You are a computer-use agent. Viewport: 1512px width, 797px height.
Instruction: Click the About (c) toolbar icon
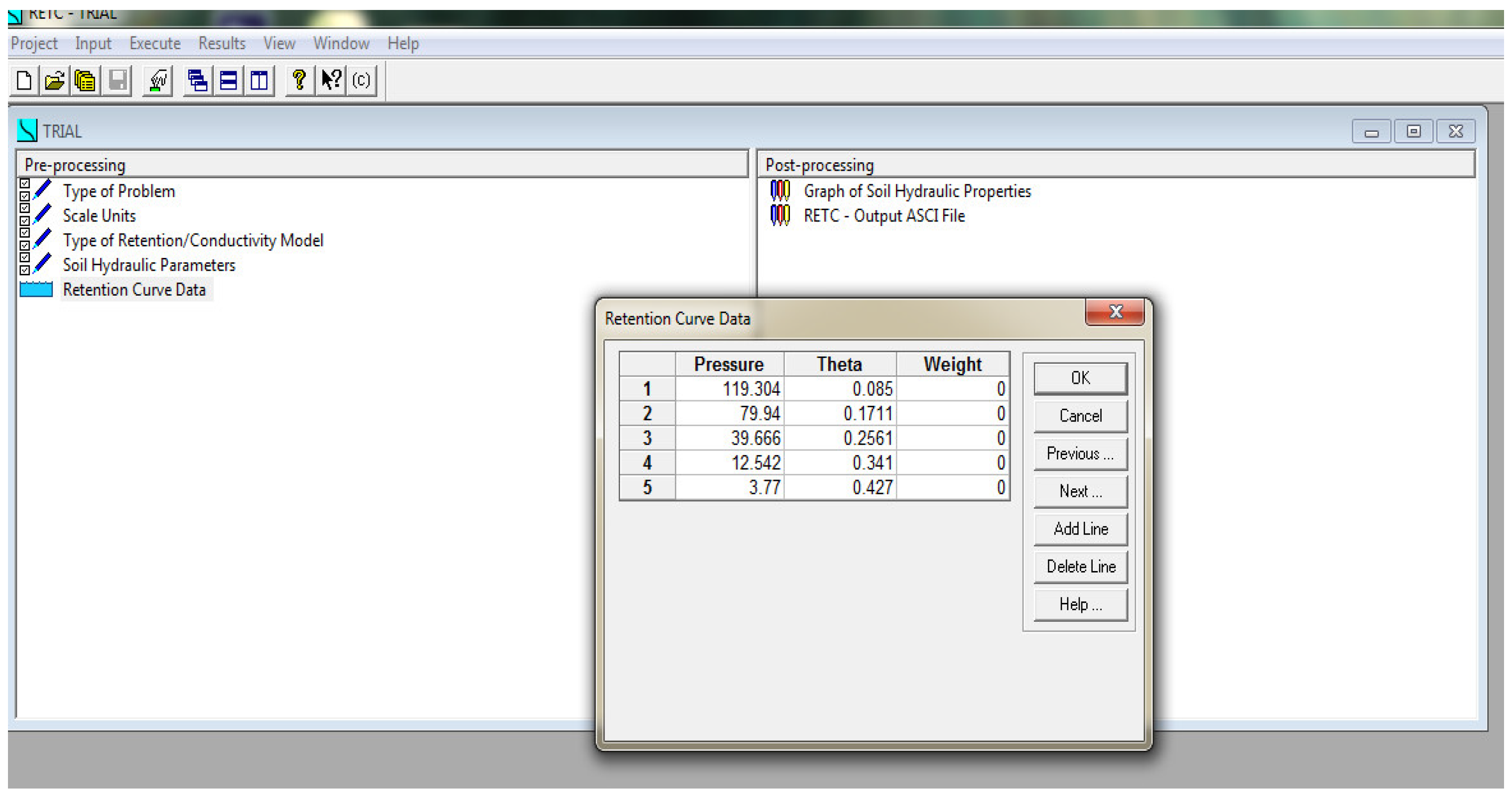362,81
